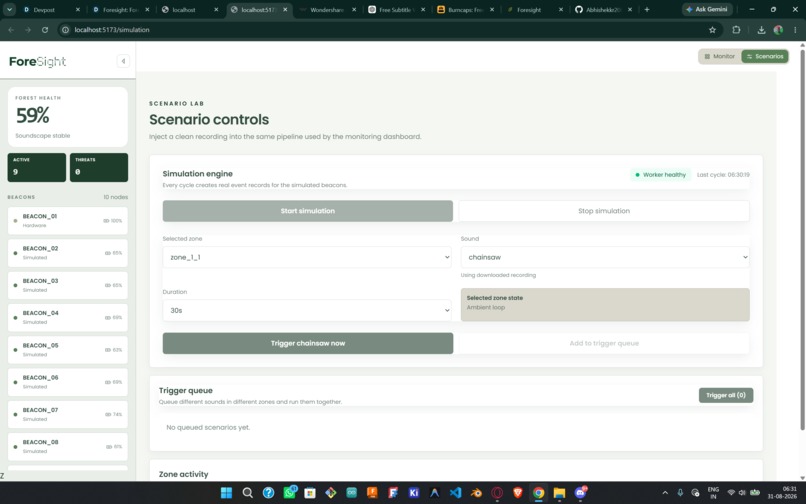Switch to the Devpost browser tab
The image size is (806, 504).
pos(50,10)
